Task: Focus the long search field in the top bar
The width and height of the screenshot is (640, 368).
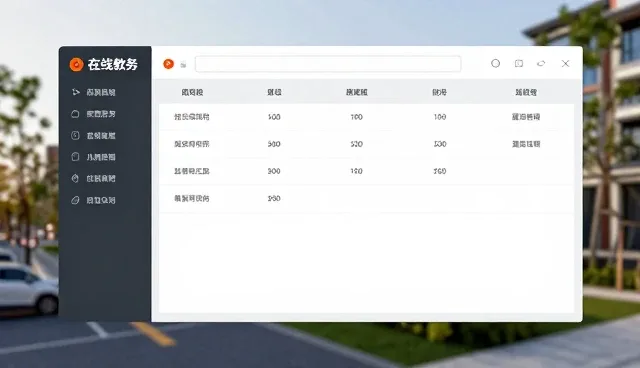Action: [328, 64]
